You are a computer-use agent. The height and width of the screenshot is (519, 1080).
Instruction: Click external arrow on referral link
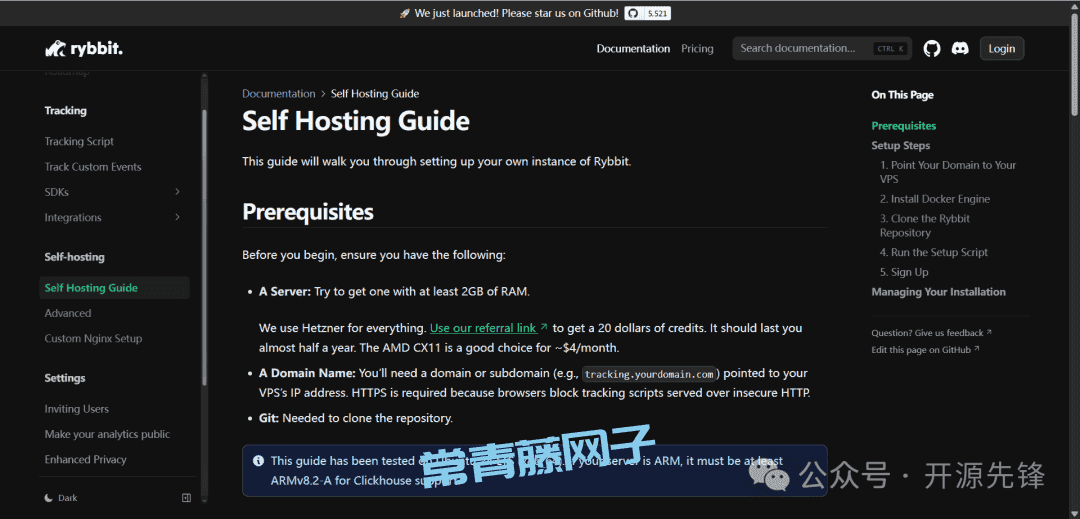click(x=544, y=328)
